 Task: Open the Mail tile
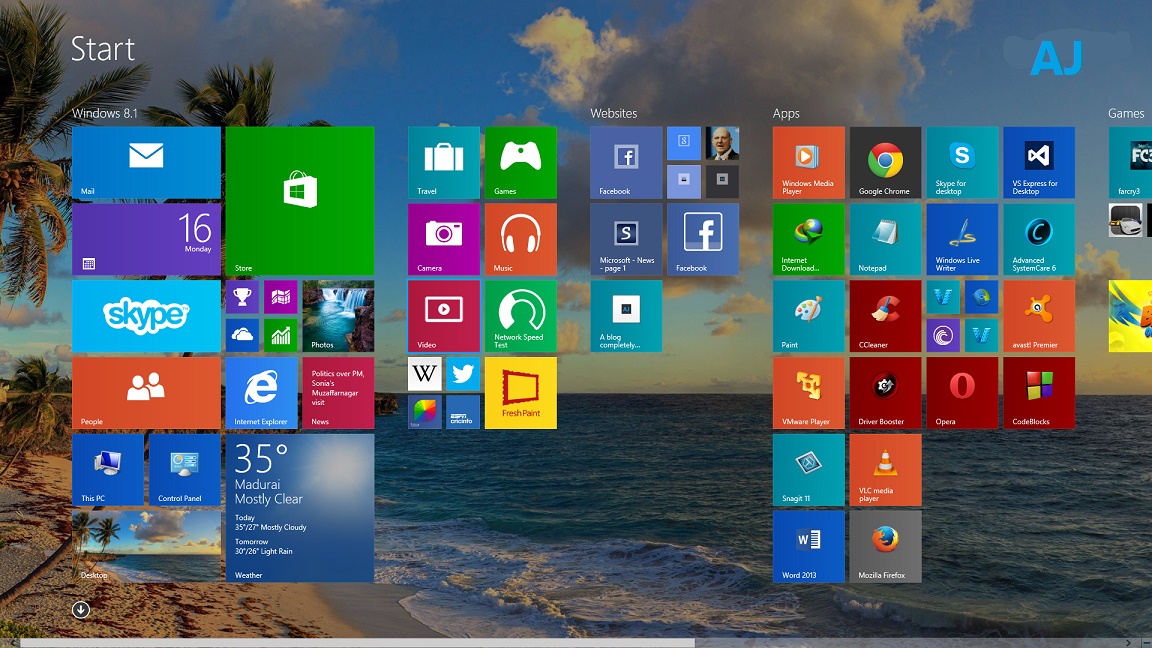146,162
